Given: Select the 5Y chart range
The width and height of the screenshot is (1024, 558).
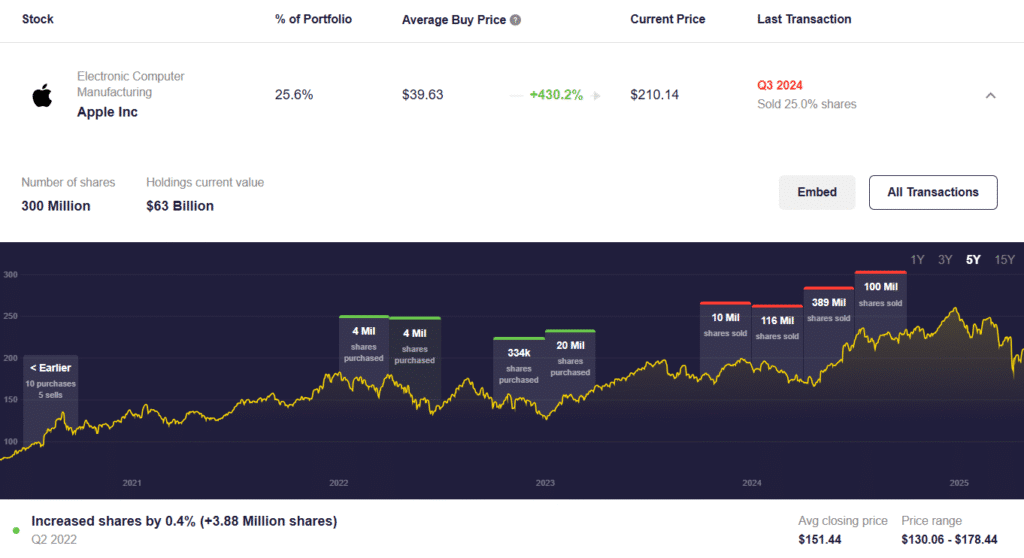Looking at the screenshot, I should (x=973, y=259).
